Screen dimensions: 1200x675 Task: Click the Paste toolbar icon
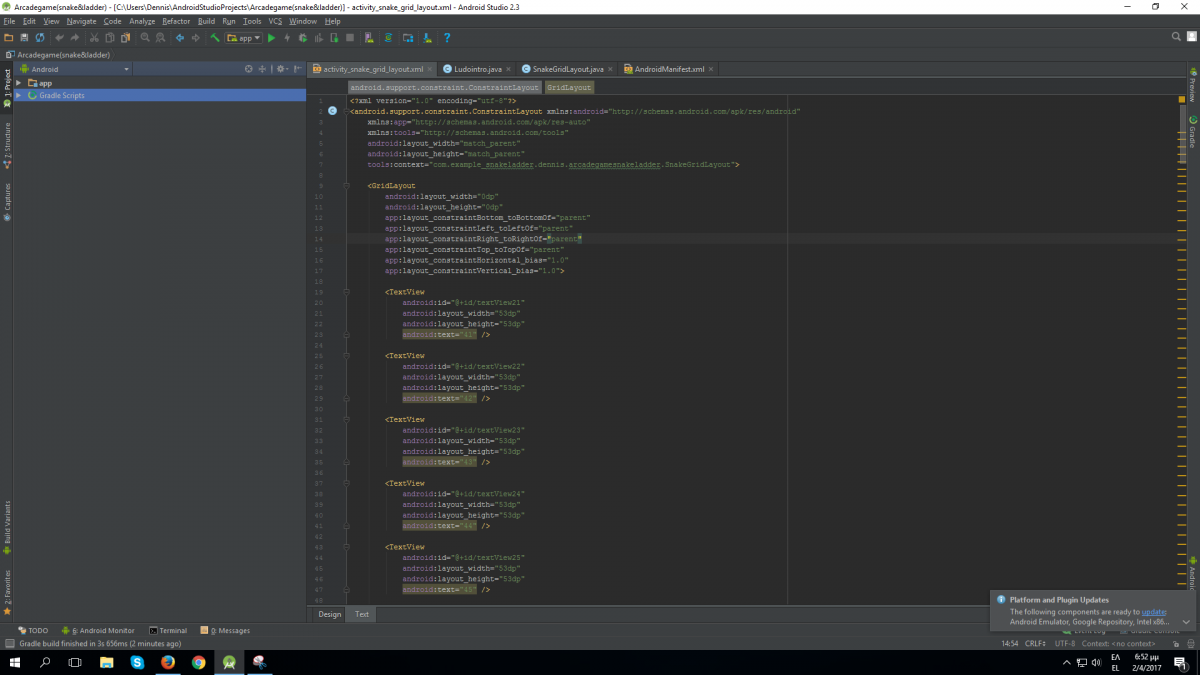(125, 38)
